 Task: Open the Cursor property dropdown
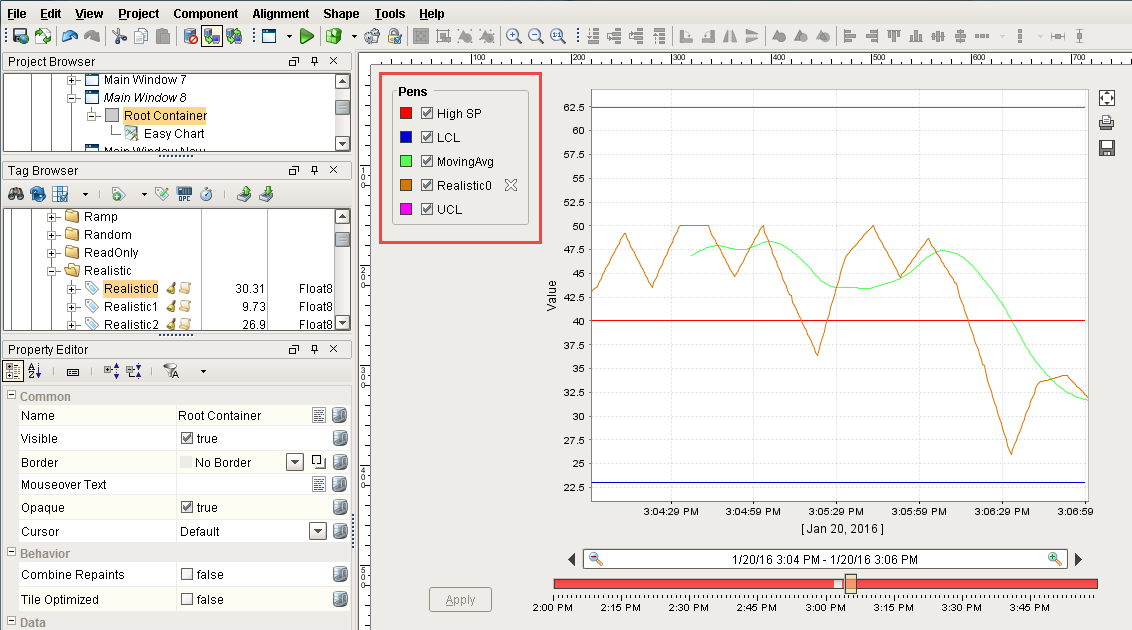(x=318, y=531)
